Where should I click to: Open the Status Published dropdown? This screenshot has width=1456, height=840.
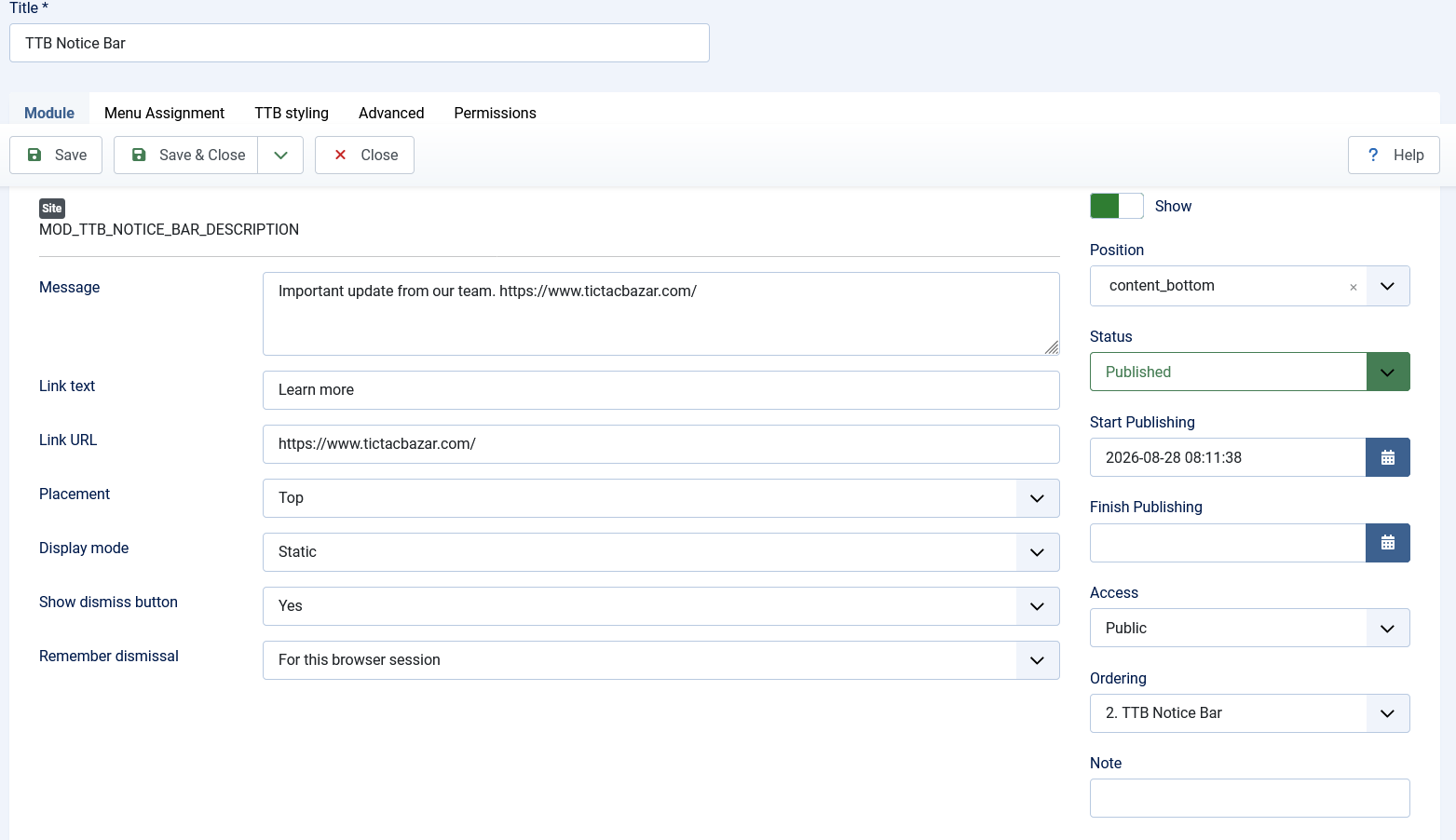[x=1249, y=372]
